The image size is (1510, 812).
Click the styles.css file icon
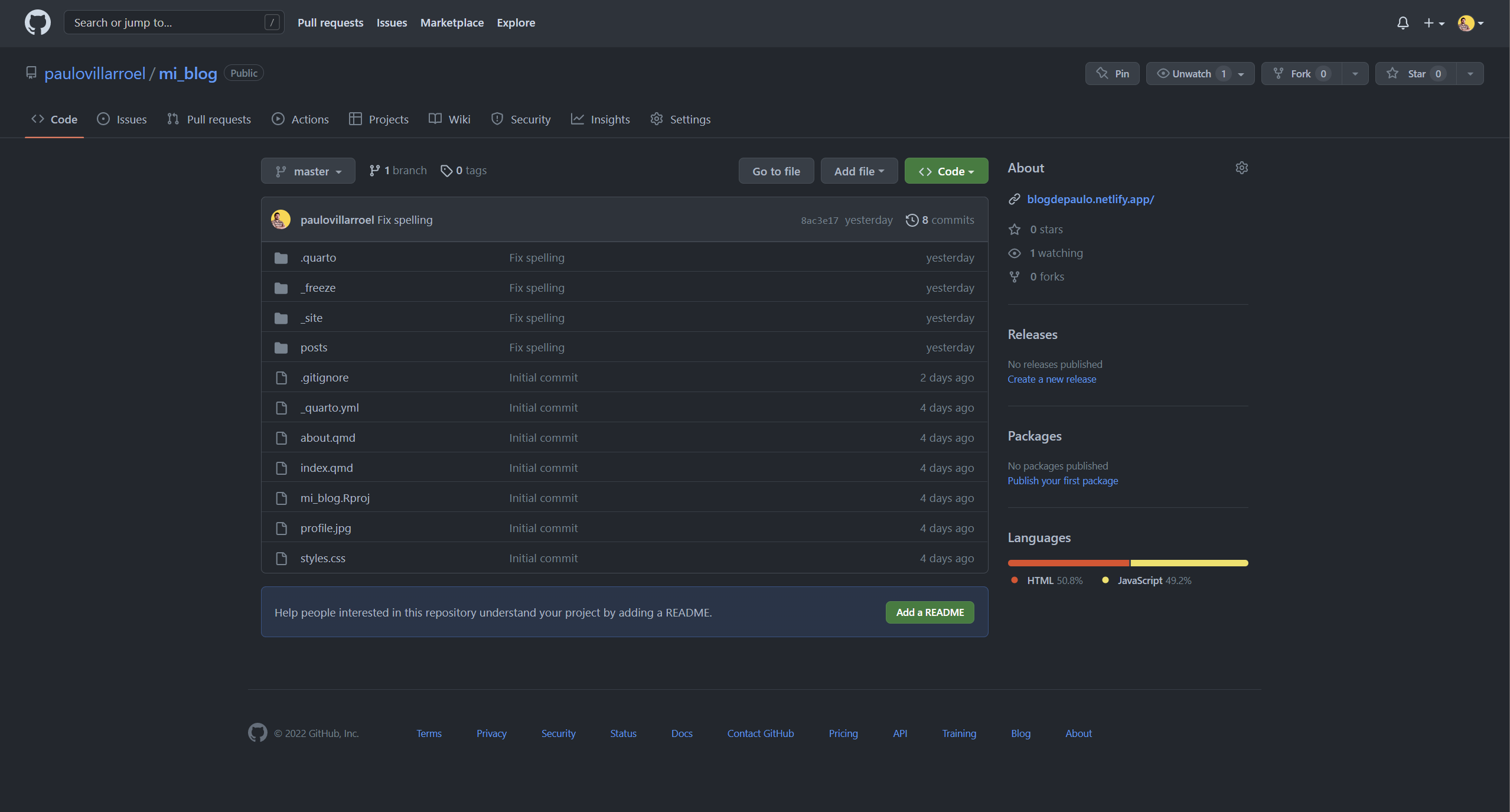coord(282,558)
